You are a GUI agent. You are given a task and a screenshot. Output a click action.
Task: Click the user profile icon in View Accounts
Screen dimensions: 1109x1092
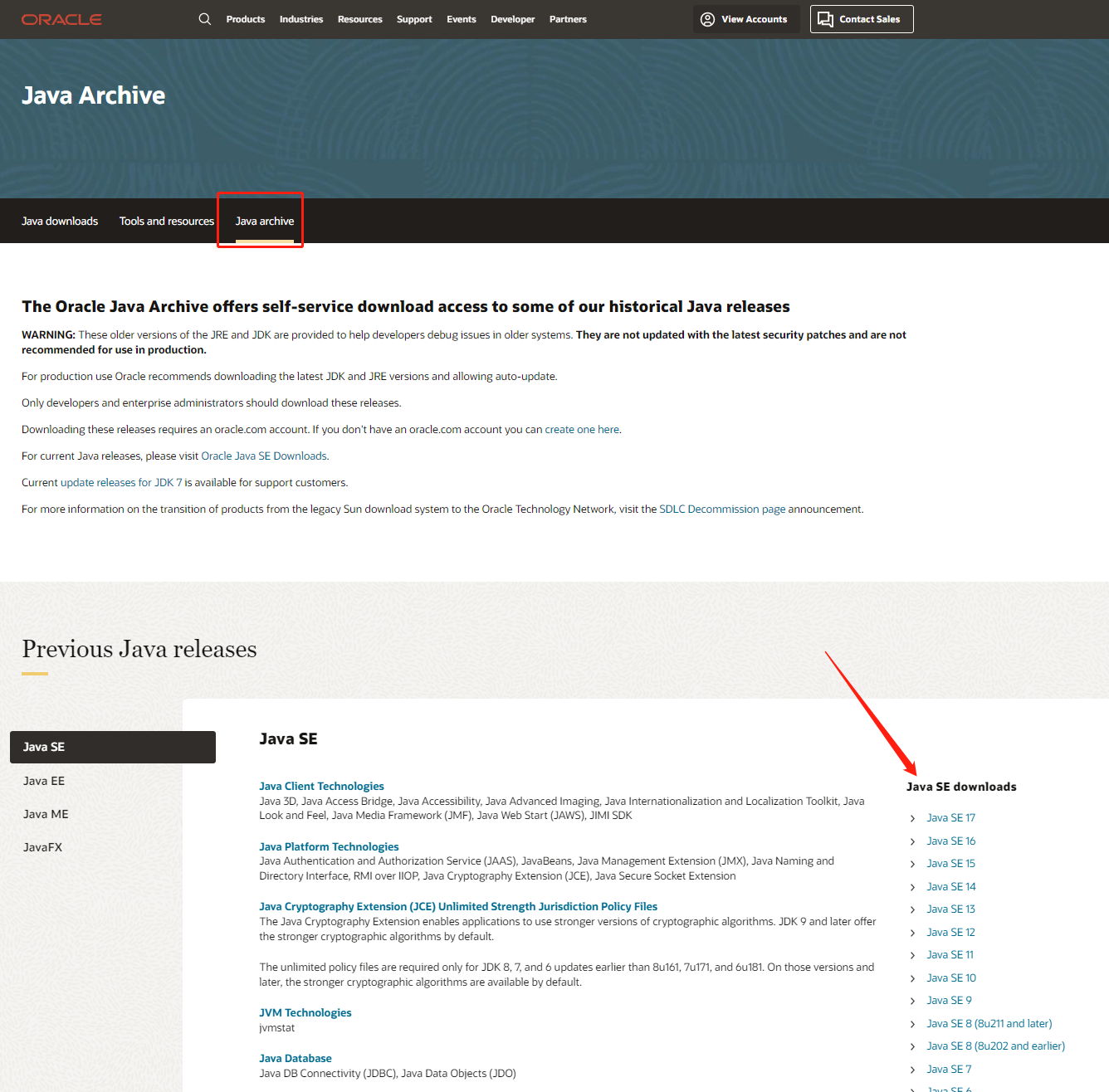tap(707, 19)
